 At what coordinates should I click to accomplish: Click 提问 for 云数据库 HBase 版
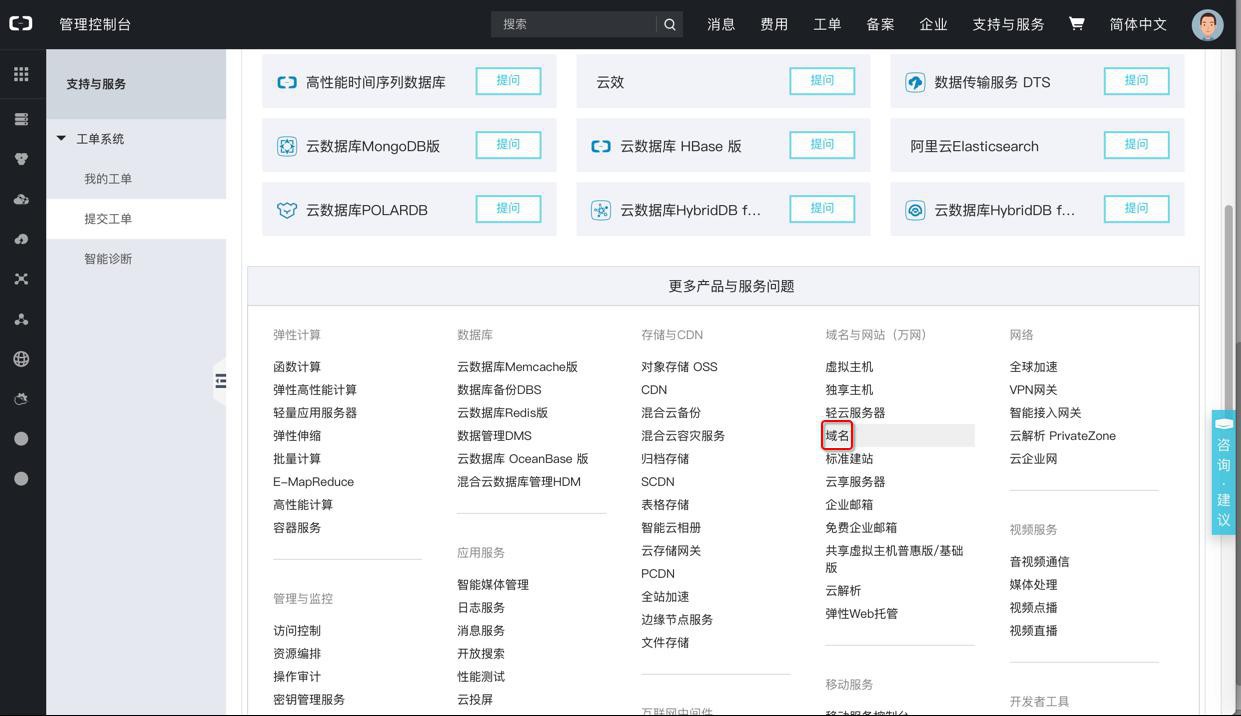click(822, 145)
